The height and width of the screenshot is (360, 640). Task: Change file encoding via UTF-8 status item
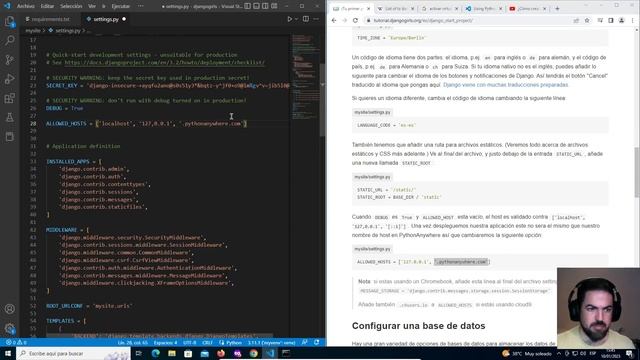pyautogui.click(x=190, y=343)
